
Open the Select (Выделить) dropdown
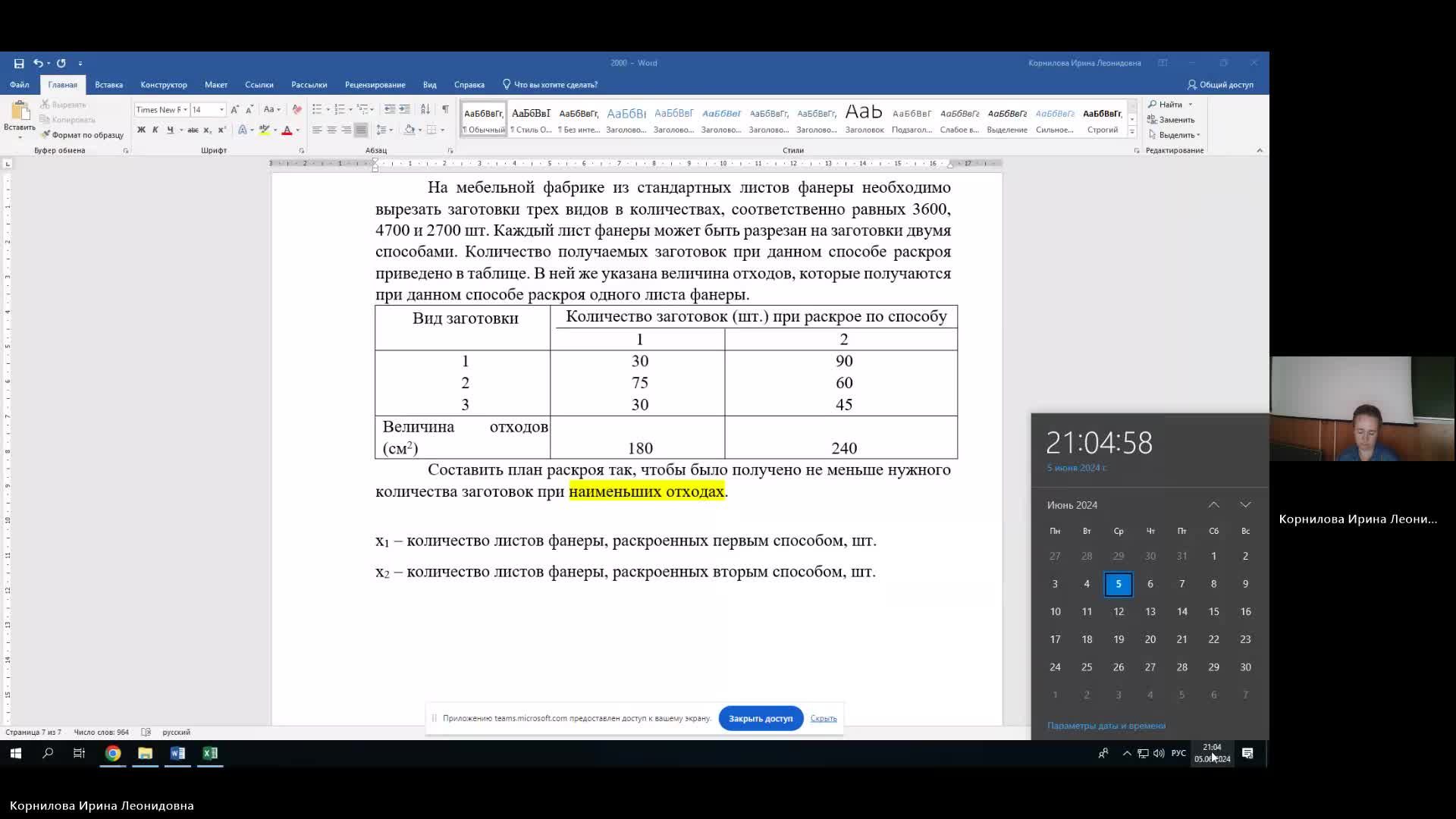1175,135
